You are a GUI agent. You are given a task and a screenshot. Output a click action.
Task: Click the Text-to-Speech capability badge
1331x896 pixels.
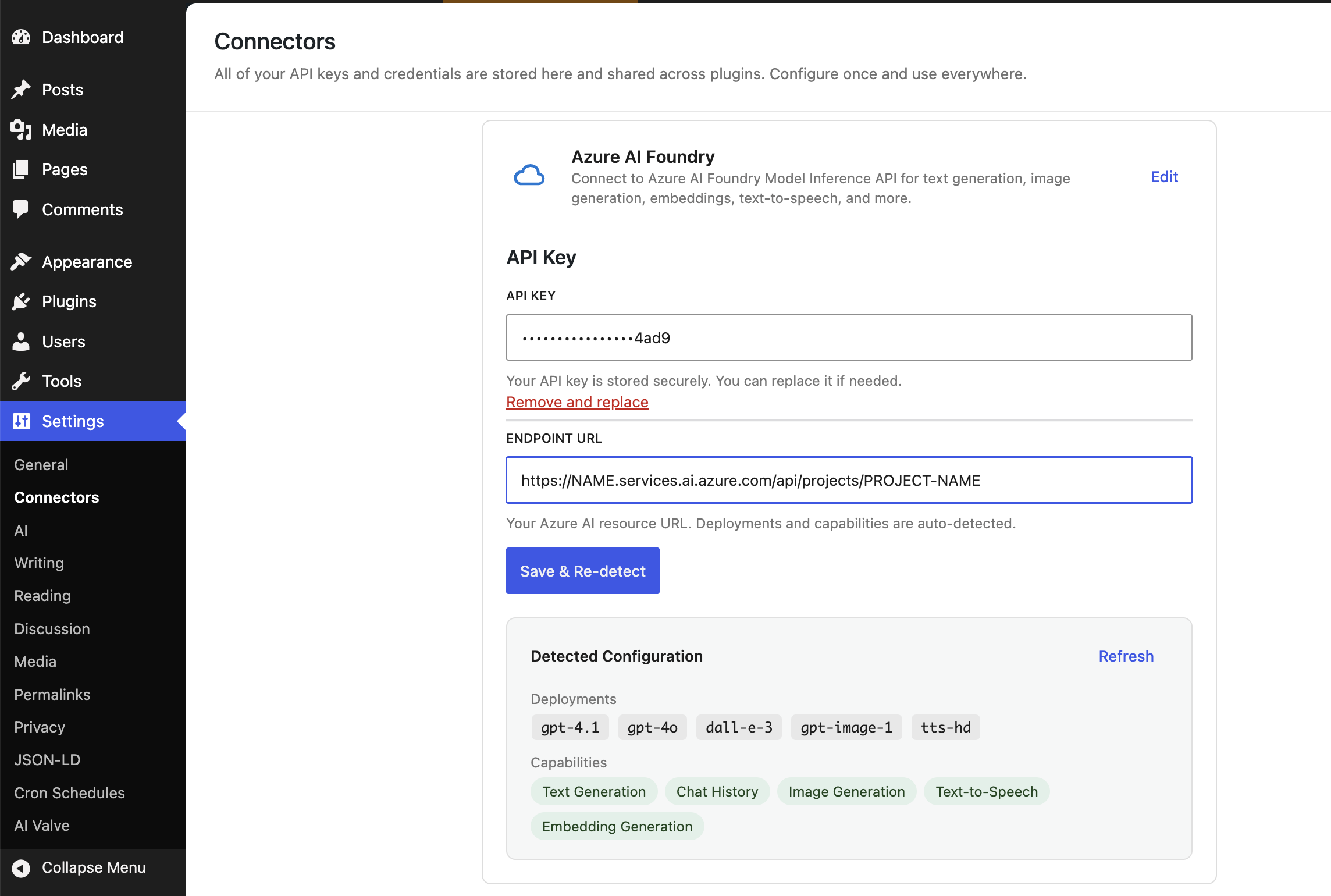[x=987, y=791]
